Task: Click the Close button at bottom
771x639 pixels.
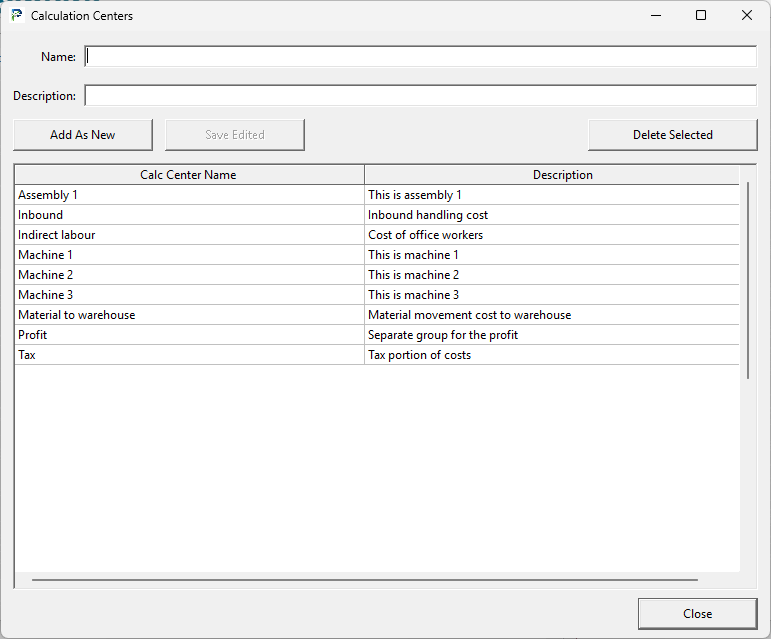Action: (x=697, y=613)
